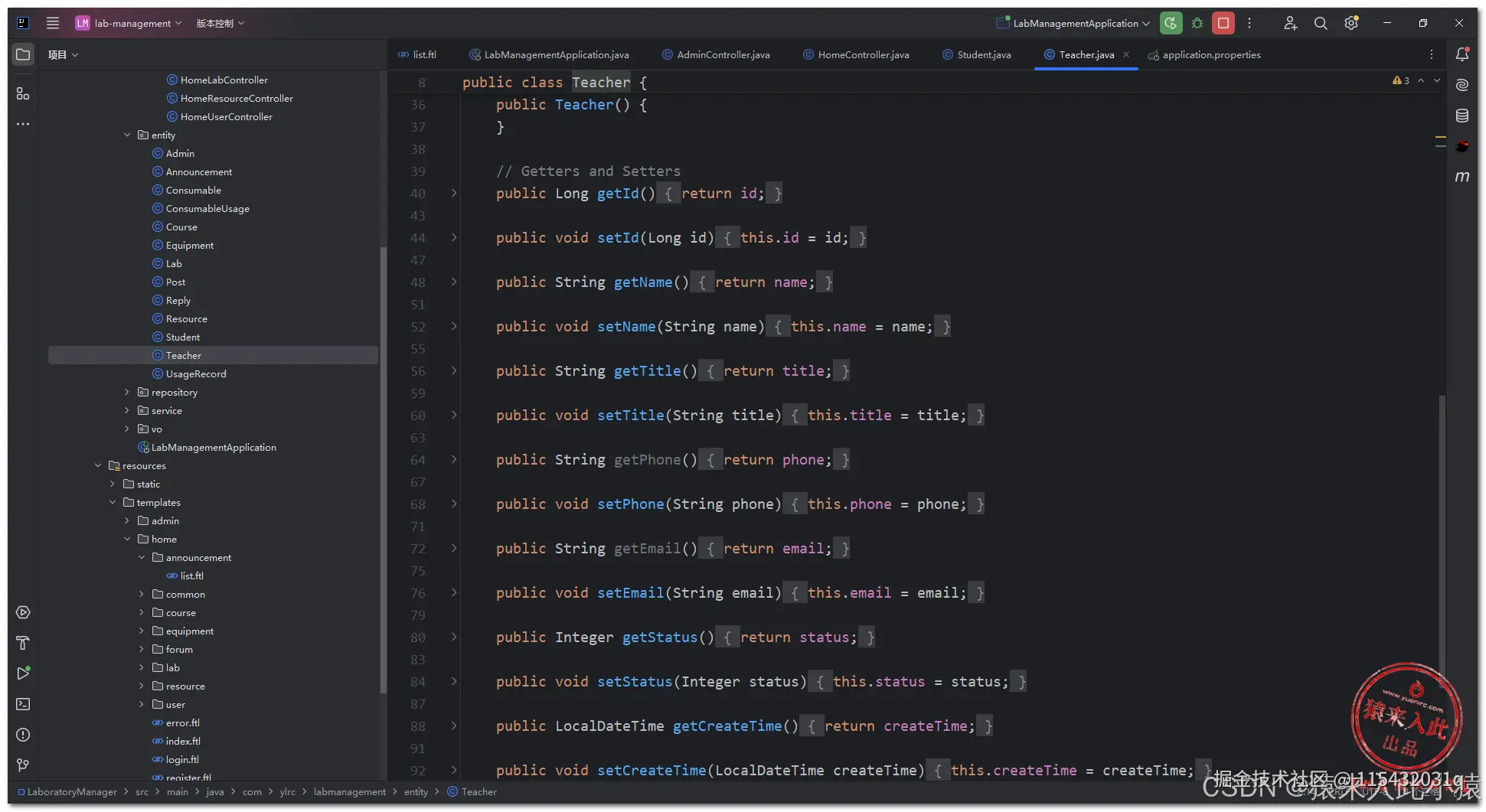
Task: Click LaboratoryManager in the breadcrumb bar
Action: [73, 792]
